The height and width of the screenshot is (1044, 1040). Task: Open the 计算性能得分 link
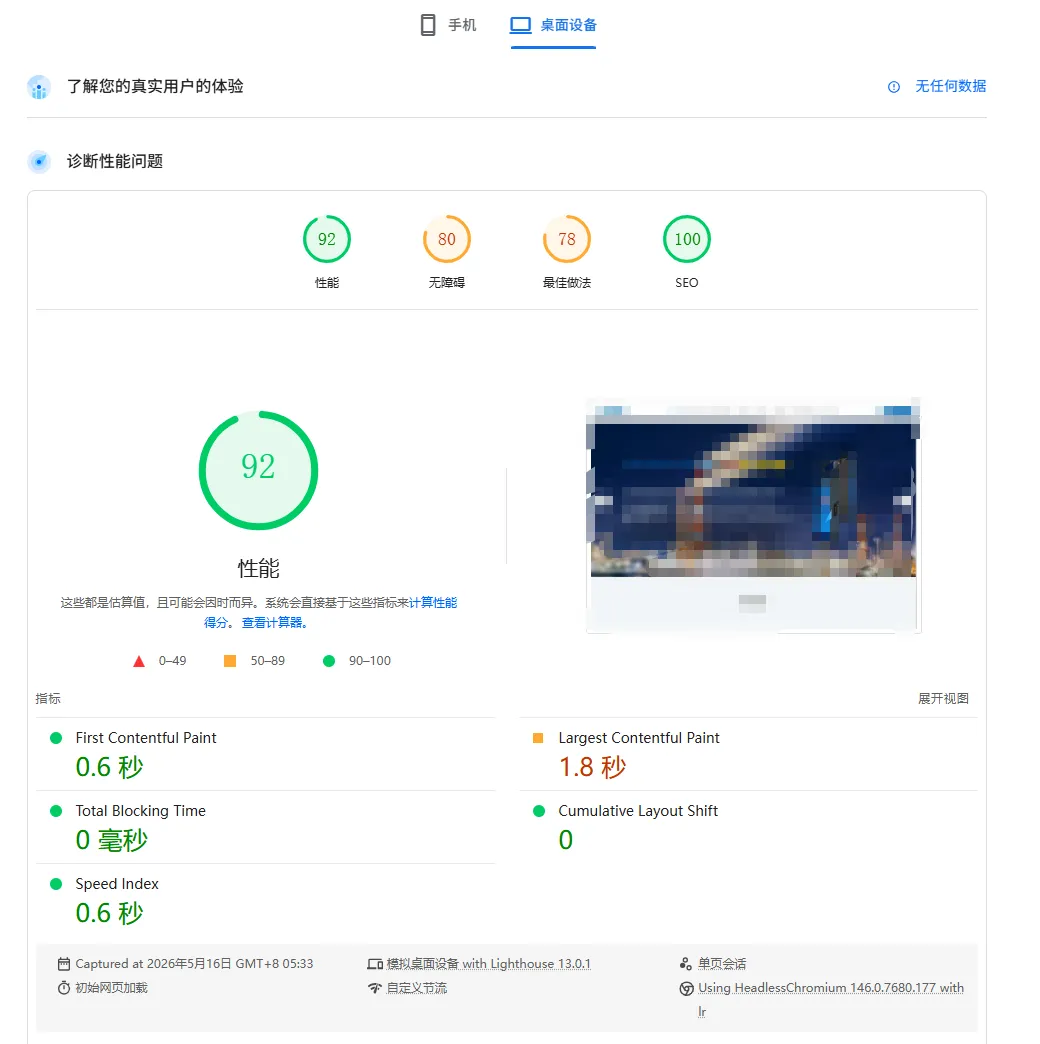coord(433,603)
